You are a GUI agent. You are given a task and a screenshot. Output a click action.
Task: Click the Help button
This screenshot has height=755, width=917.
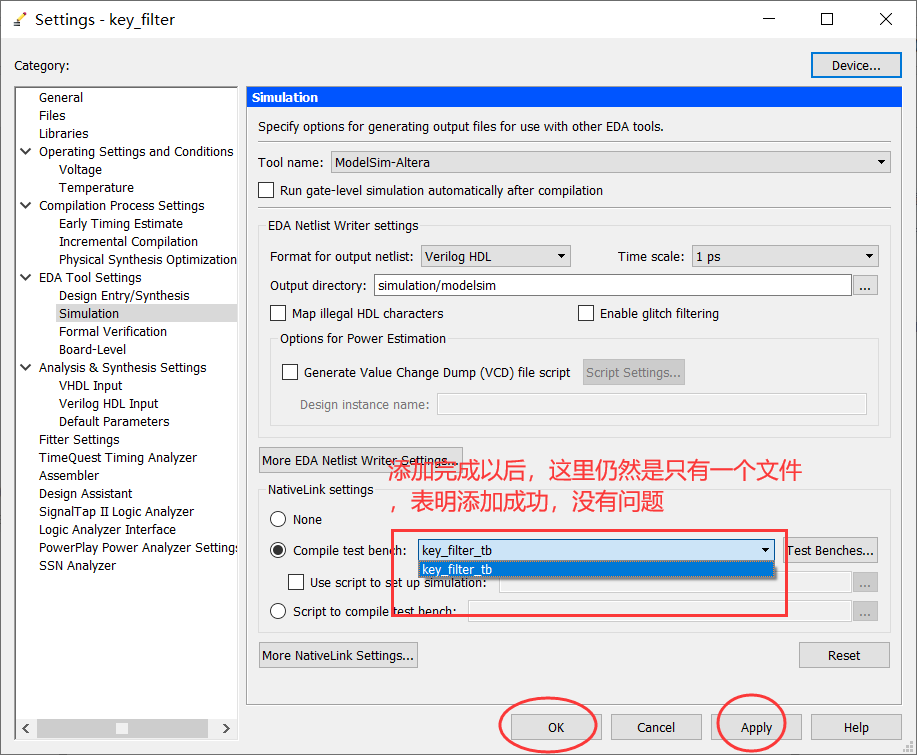pos(856,728)
